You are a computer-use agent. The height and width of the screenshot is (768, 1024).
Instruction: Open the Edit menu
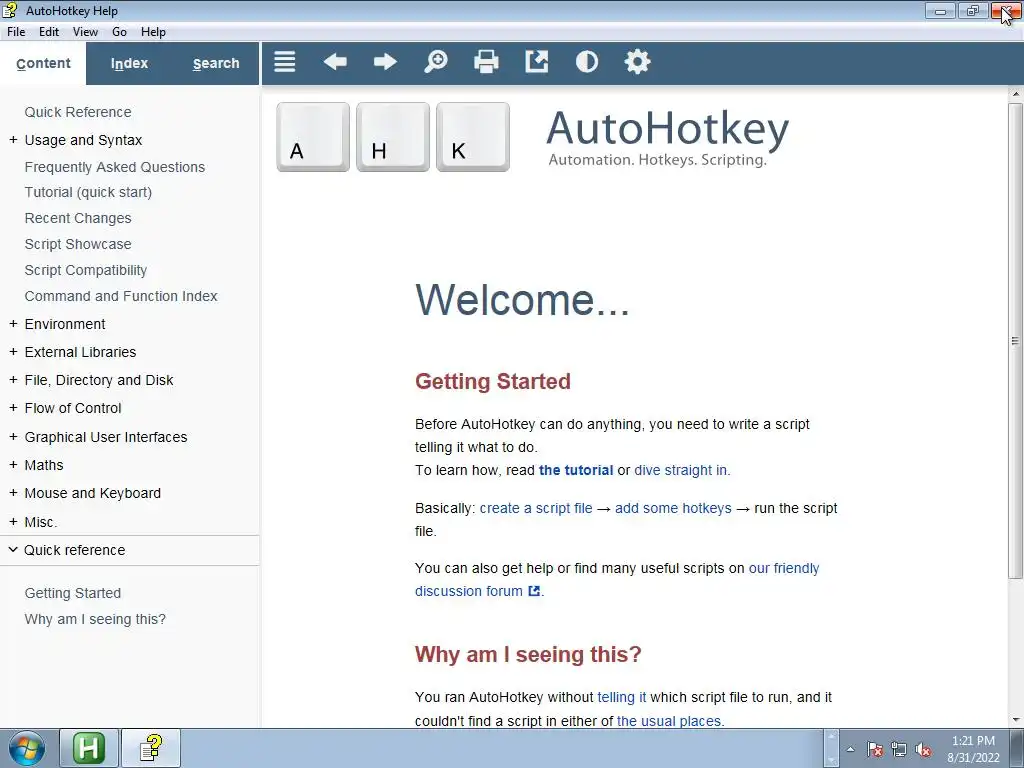pos(49,32)
